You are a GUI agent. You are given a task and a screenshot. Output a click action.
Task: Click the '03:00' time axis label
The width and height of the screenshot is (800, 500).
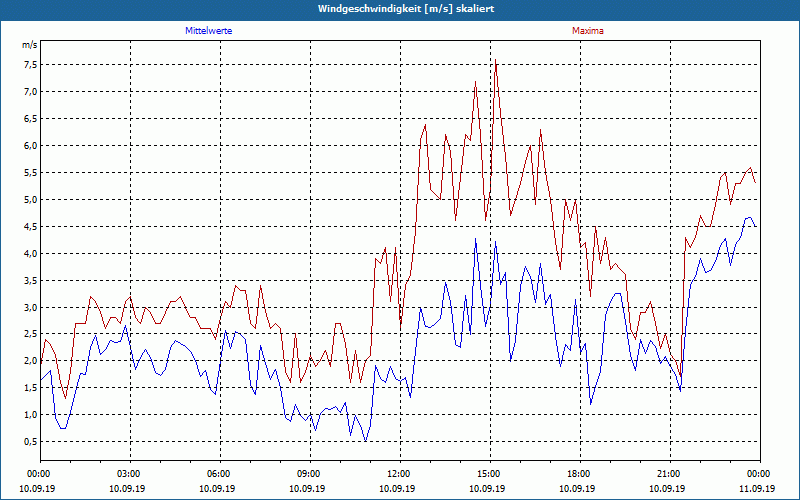coord(127,474)
